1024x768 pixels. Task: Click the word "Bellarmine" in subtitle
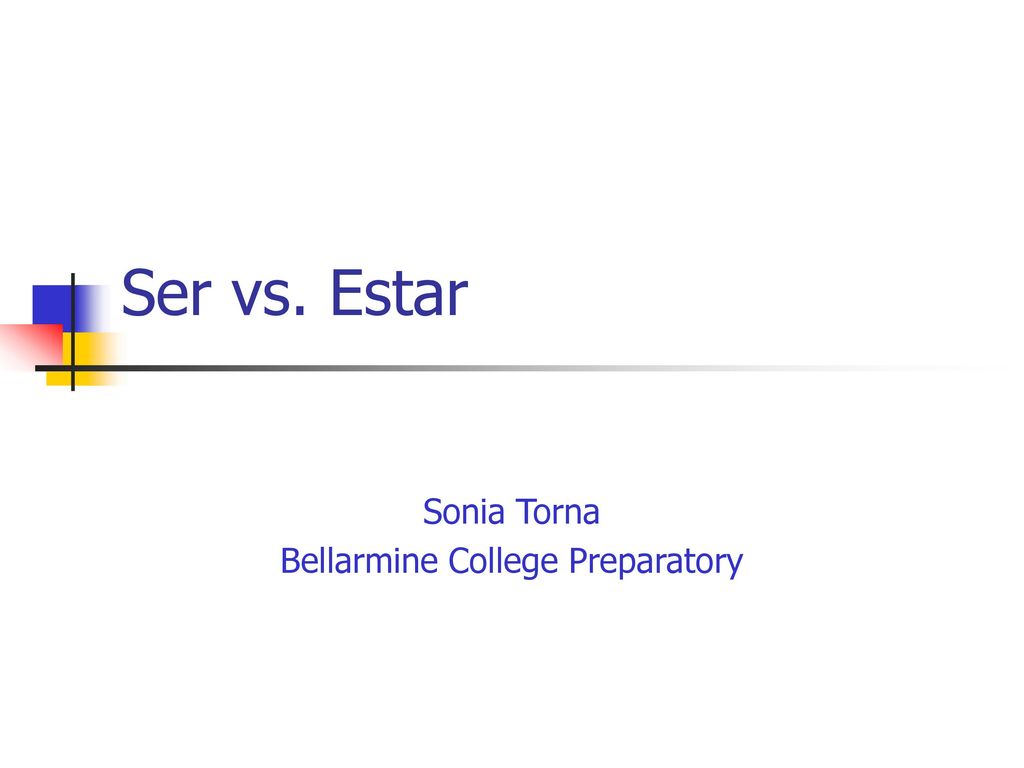[359, 560]
